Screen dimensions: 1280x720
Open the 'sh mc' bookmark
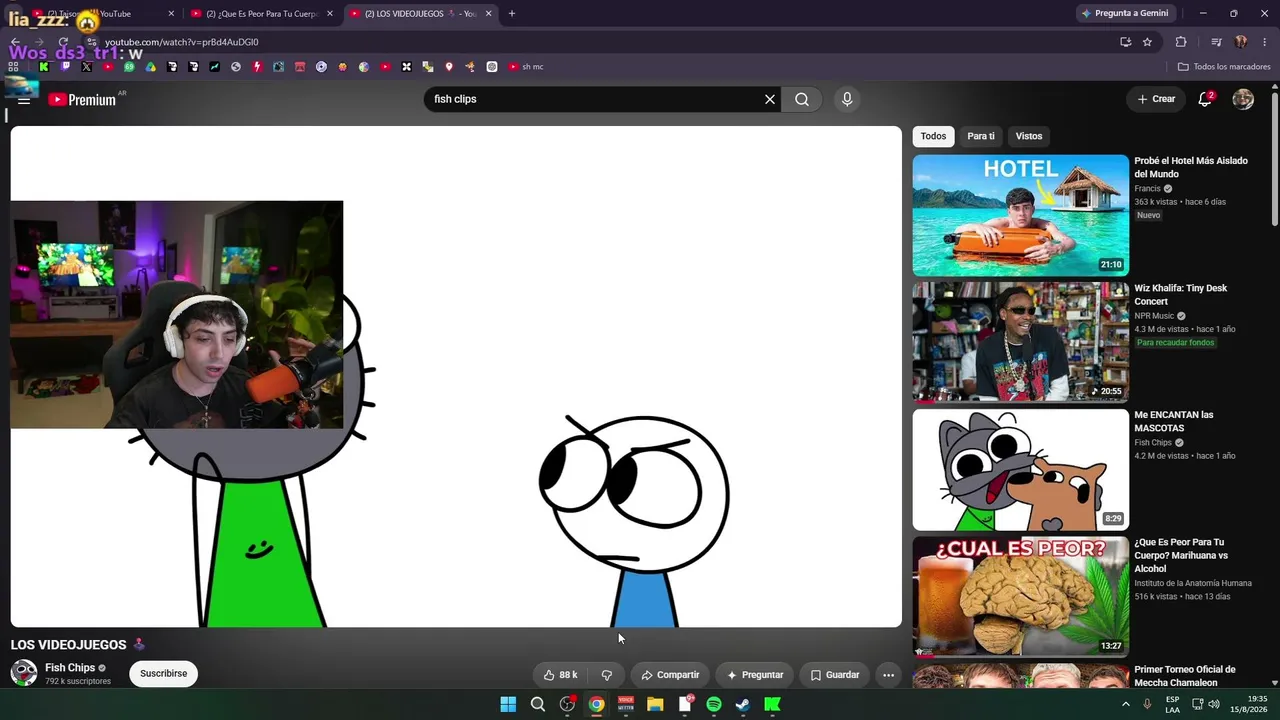click(x=526, y=67)
